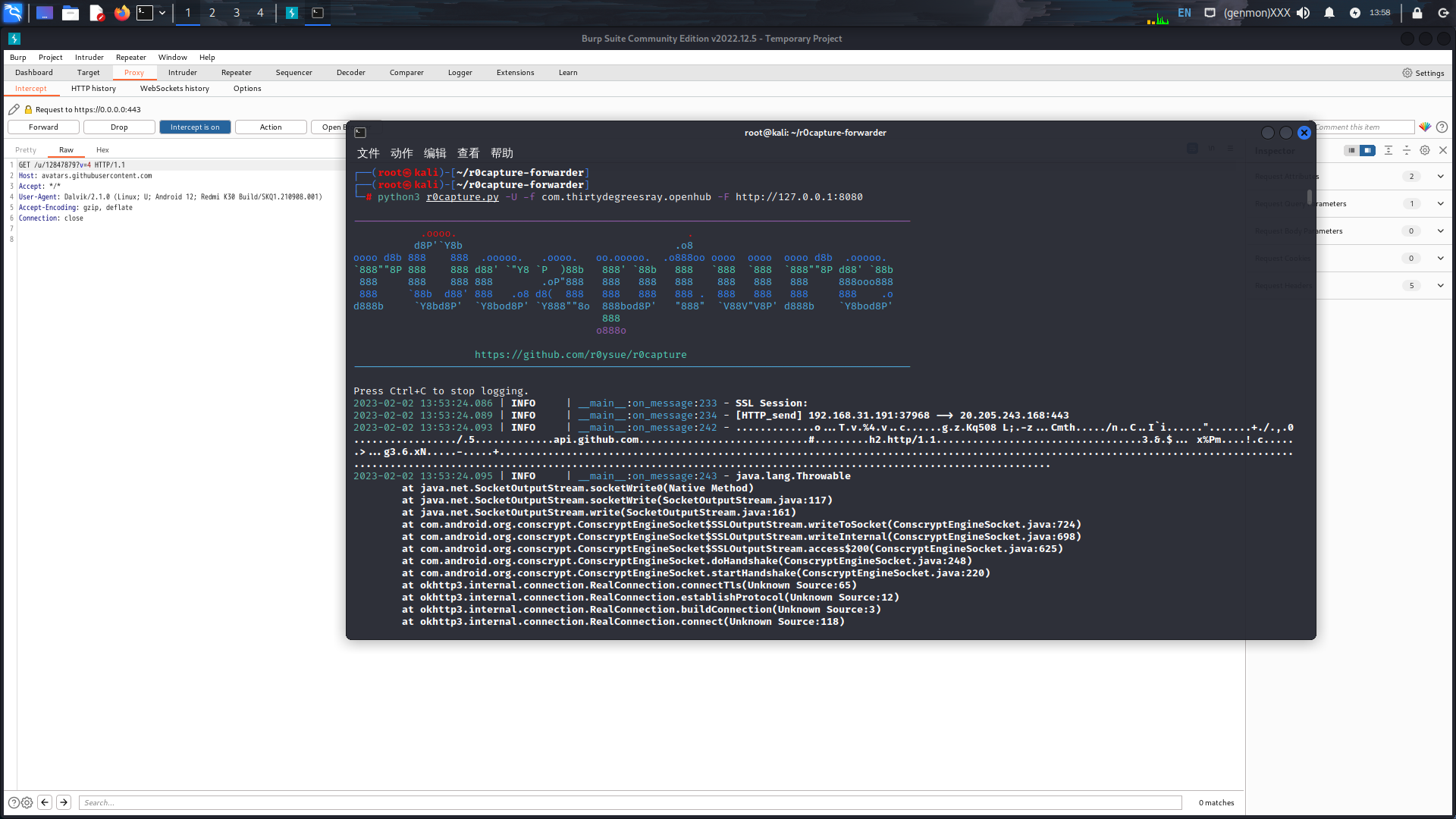The image size is (1456, 819).
Task: Switch message view to Hex
Action: (x=102, y=150)
